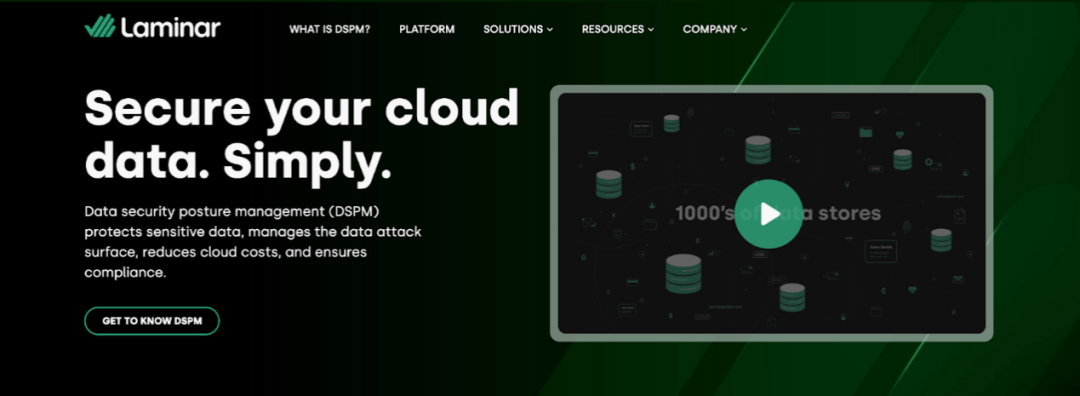Click the Get to Know DSPM button
1080x396 pixels.
tap(152, 321)
